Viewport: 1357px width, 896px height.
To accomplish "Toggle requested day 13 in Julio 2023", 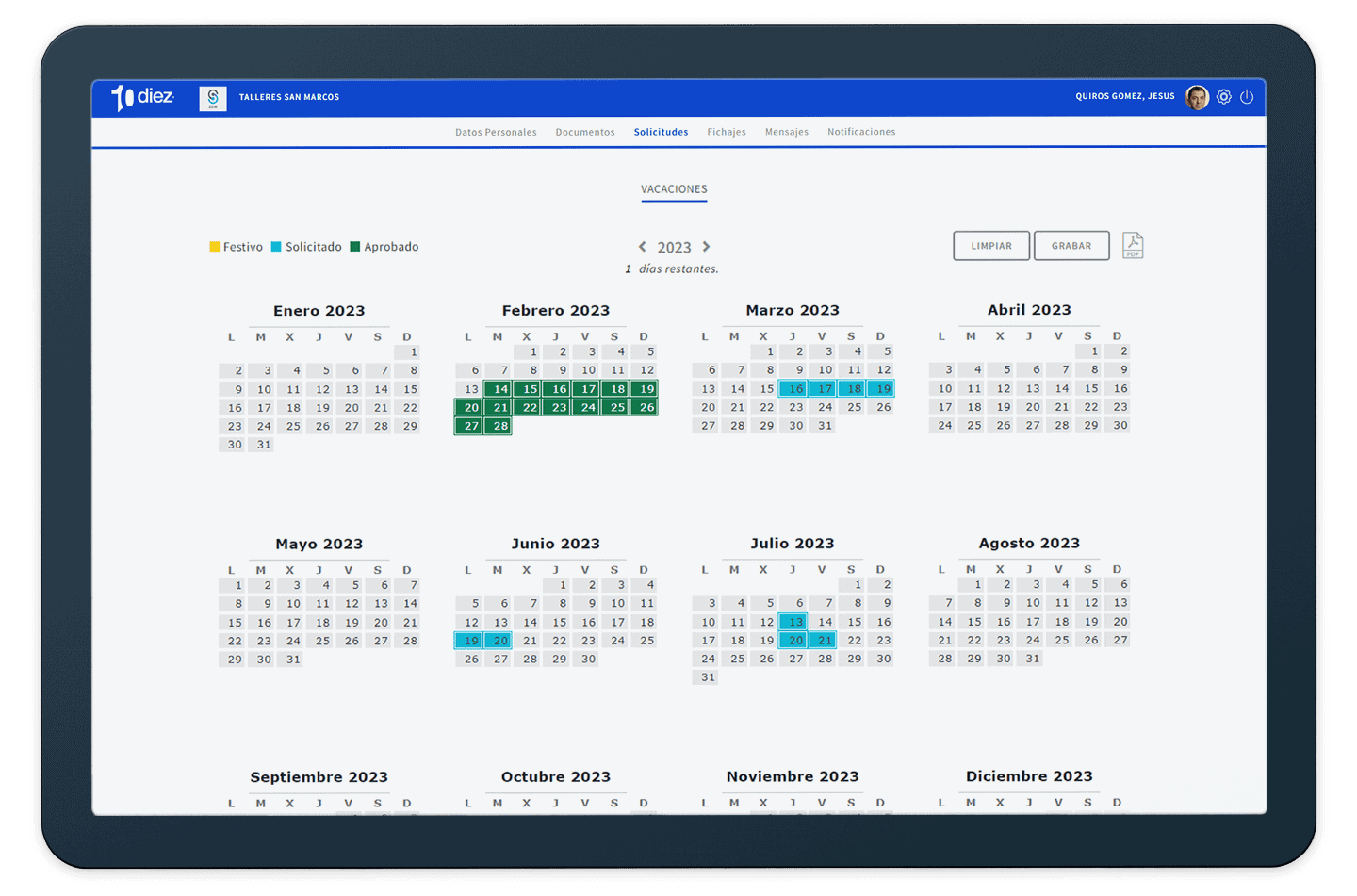I will point(793,622).
